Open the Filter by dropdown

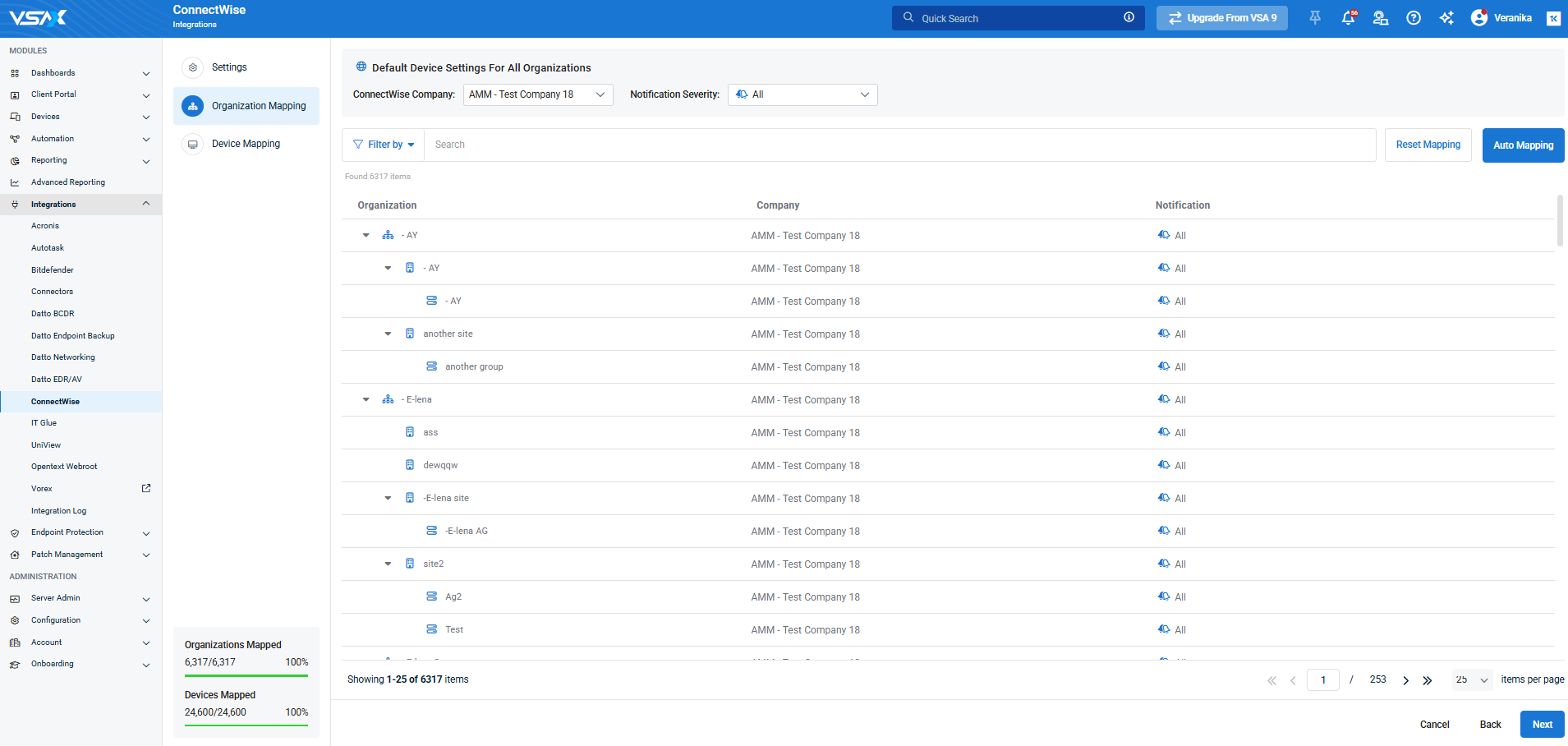pos(384,145)
